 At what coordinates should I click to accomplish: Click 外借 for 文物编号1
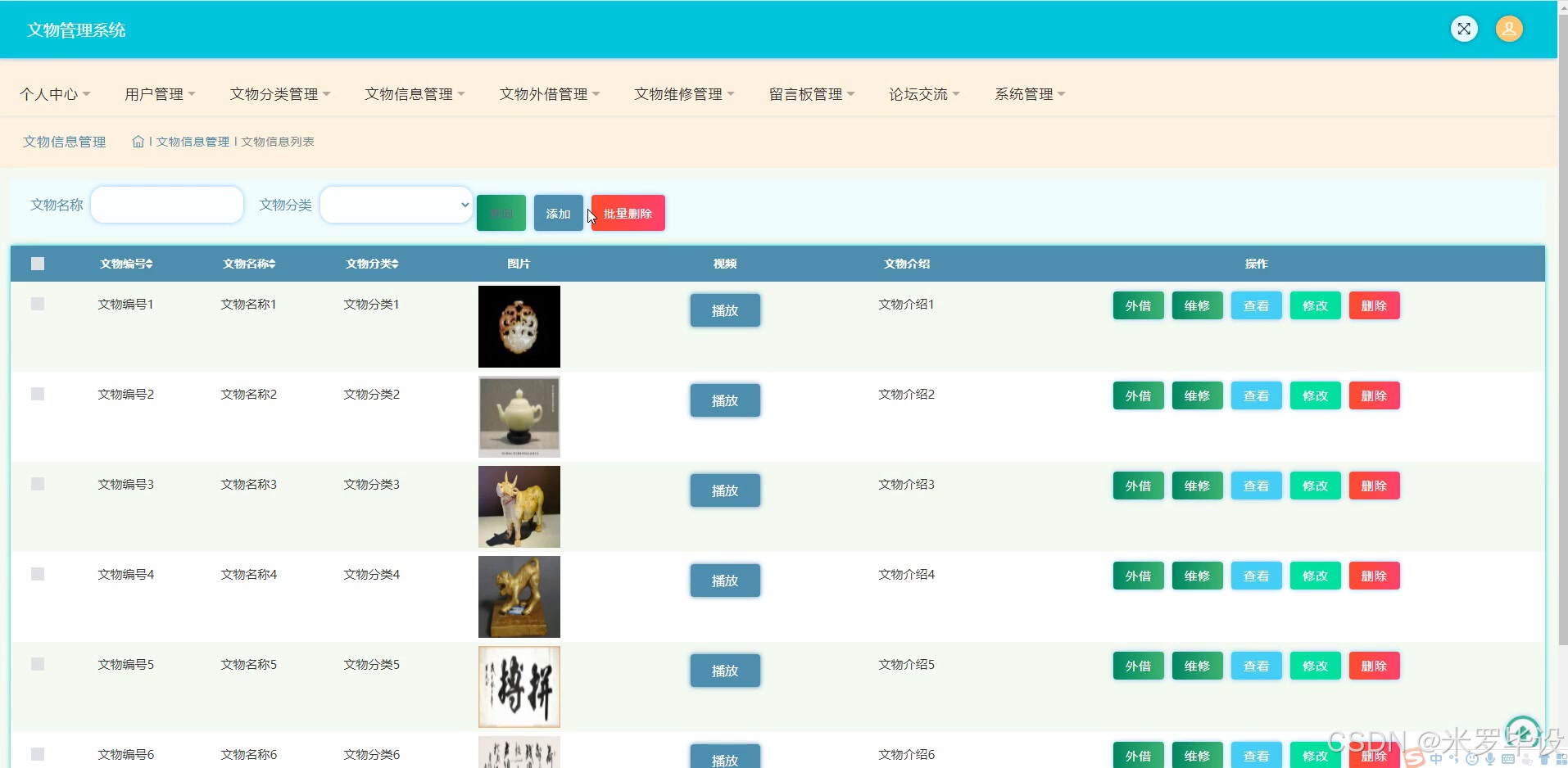tap(1138, 305)
